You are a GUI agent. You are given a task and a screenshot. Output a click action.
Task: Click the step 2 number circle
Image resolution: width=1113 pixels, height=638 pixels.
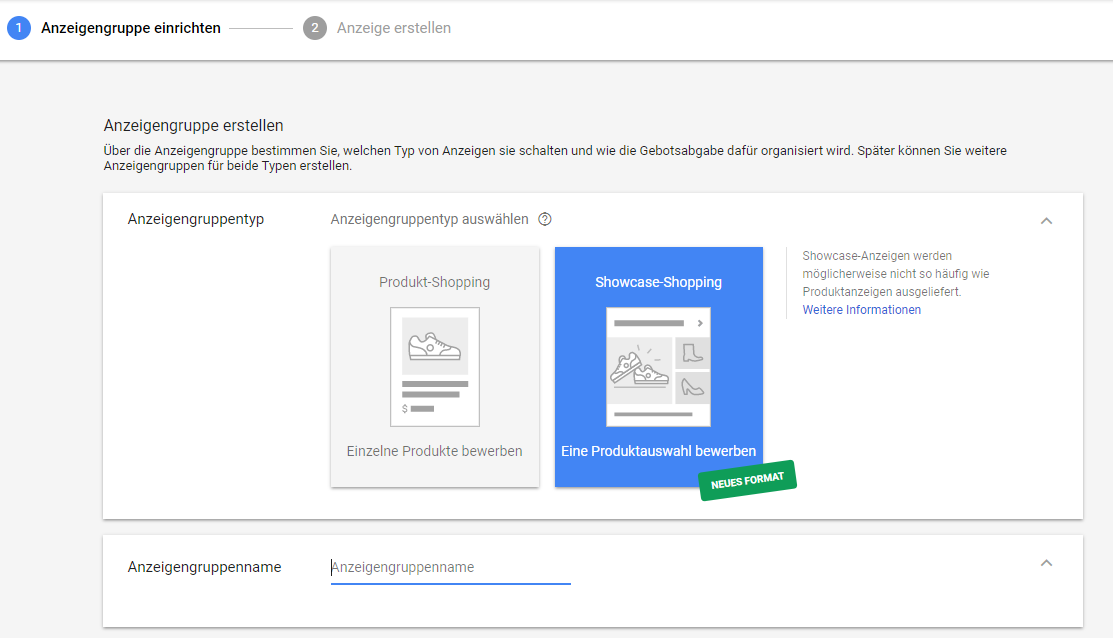(315, 28)
